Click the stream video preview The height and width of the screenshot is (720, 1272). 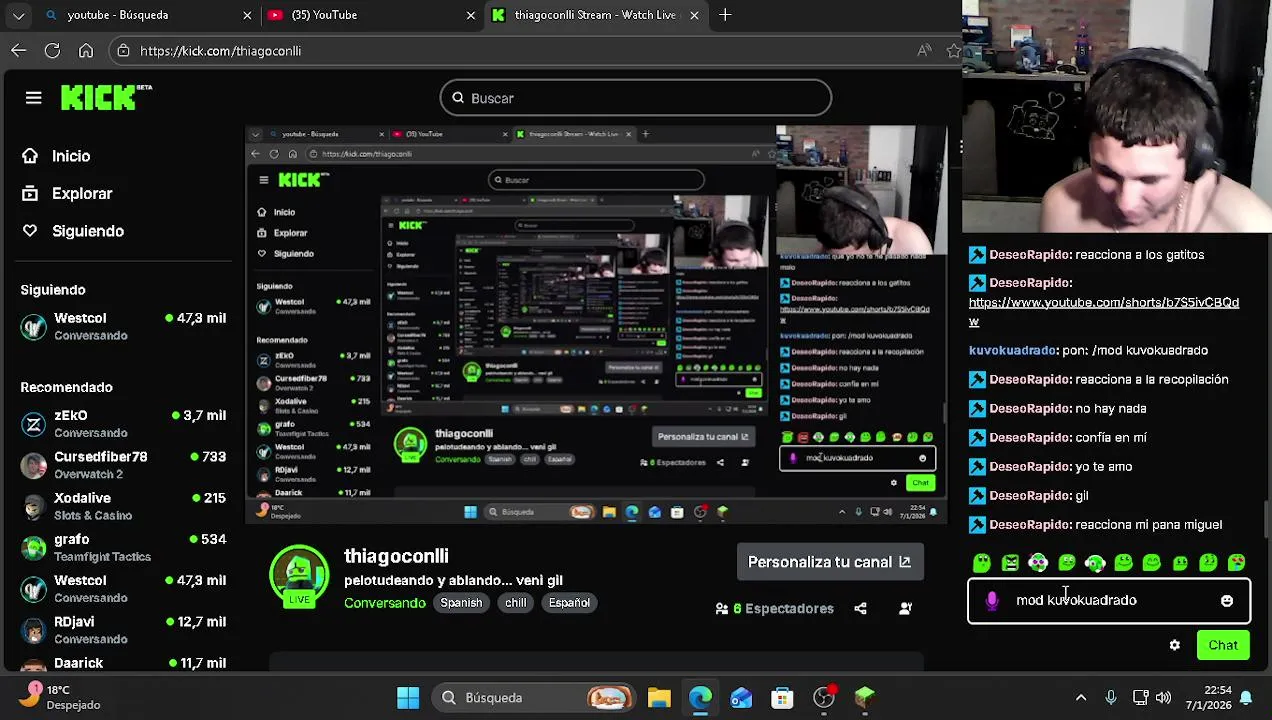click(x=597, y=324)
